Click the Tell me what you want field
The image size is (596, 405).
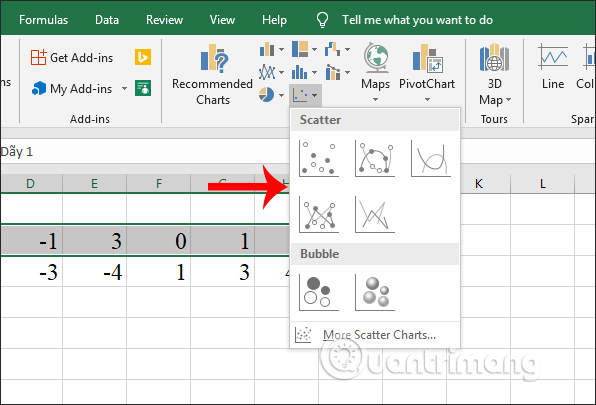pyautogui.click(x=417, y=20)
